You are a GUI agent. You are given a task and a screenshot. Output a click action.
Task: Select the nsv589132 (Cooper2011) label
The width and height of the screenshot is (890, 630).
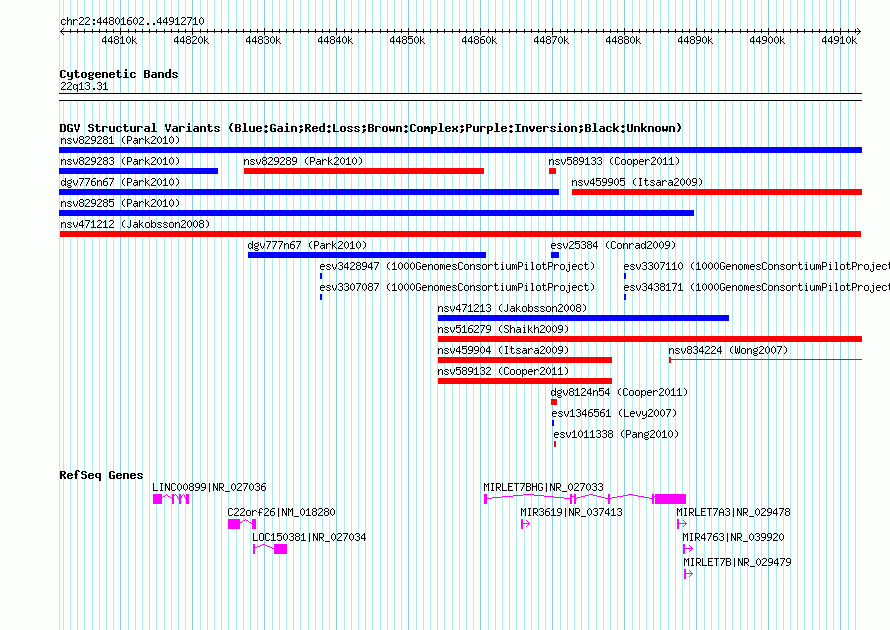point(503,371)
